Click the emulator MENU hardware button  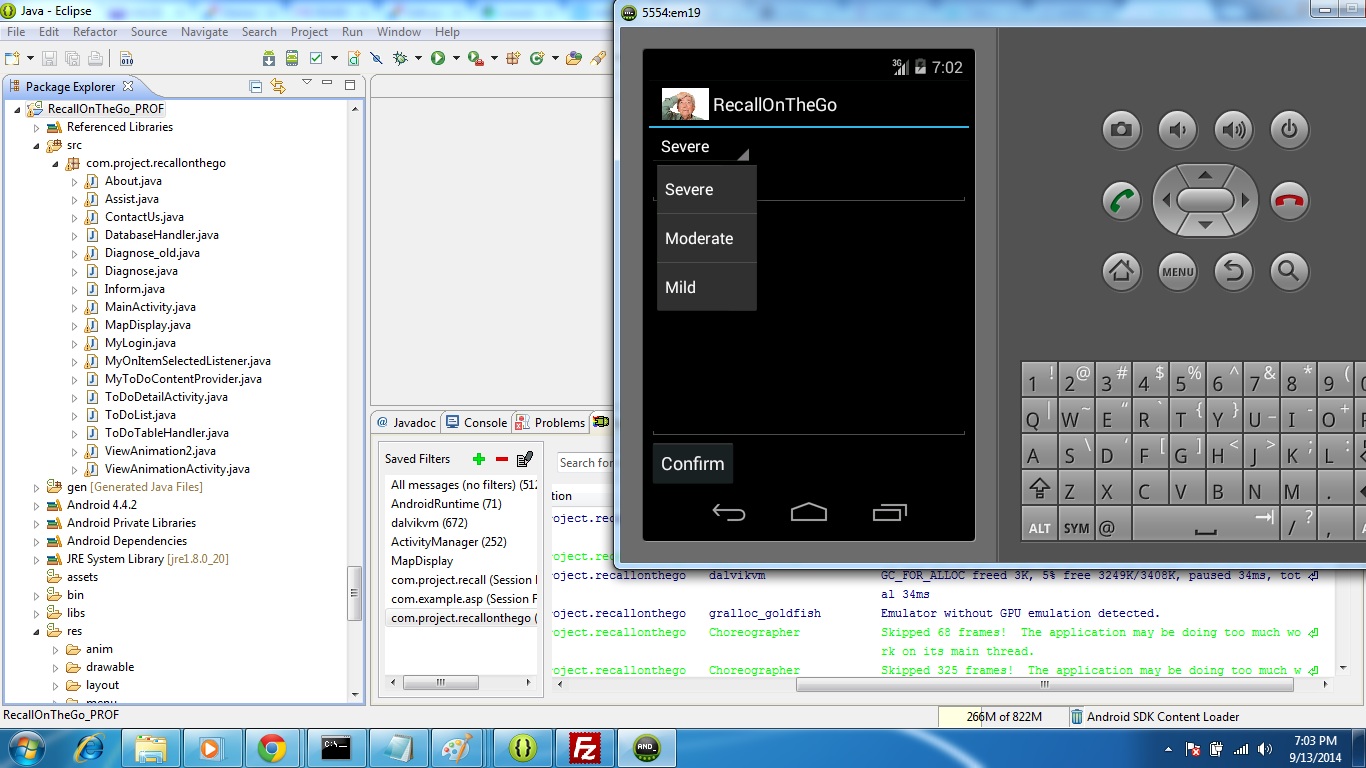(x=1178, y=270)
